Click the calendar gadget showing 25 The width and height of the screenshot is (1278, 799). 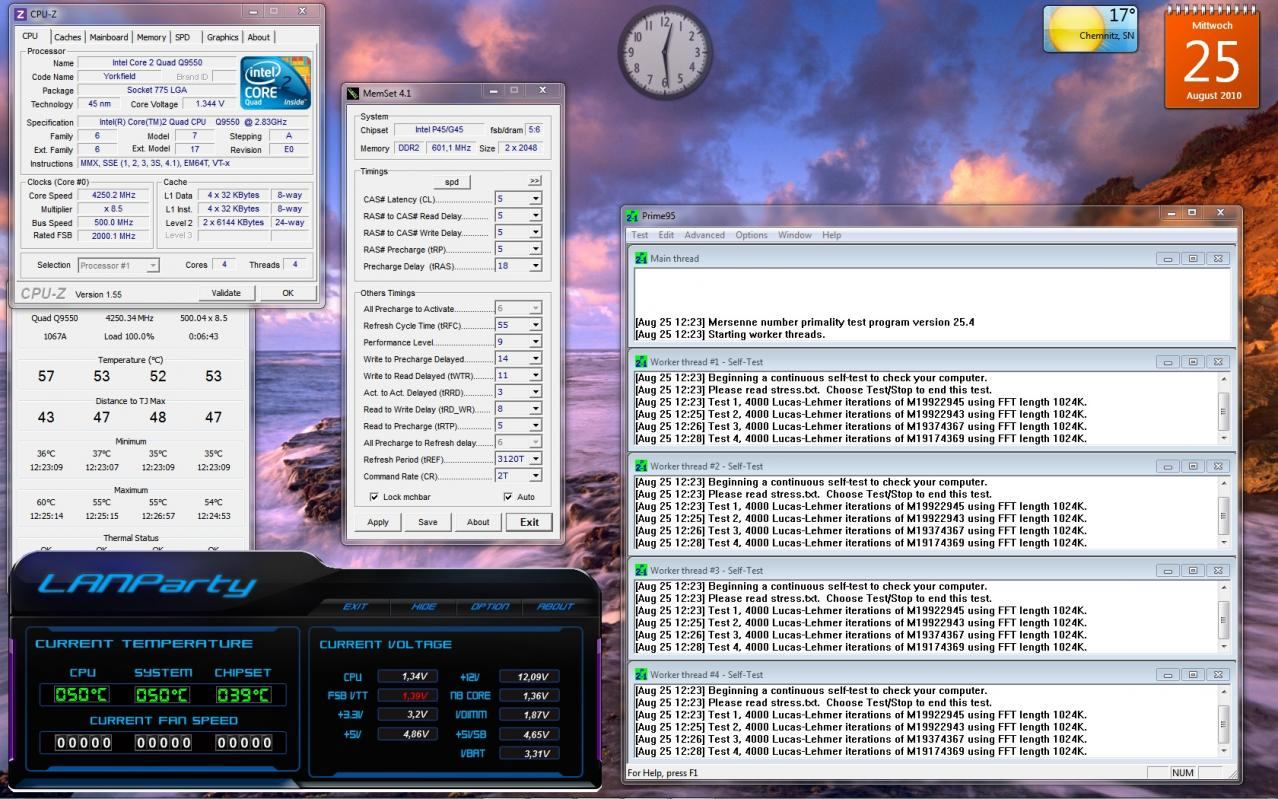pos(1211,57)
